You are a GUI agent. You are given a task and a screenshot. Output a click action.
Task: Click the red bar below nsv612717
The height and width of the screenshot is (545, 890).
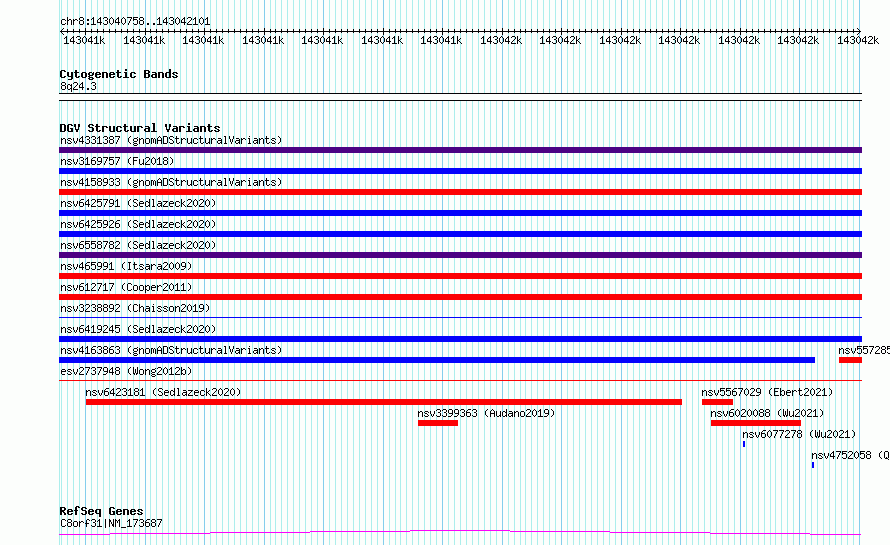coord(460,297)
